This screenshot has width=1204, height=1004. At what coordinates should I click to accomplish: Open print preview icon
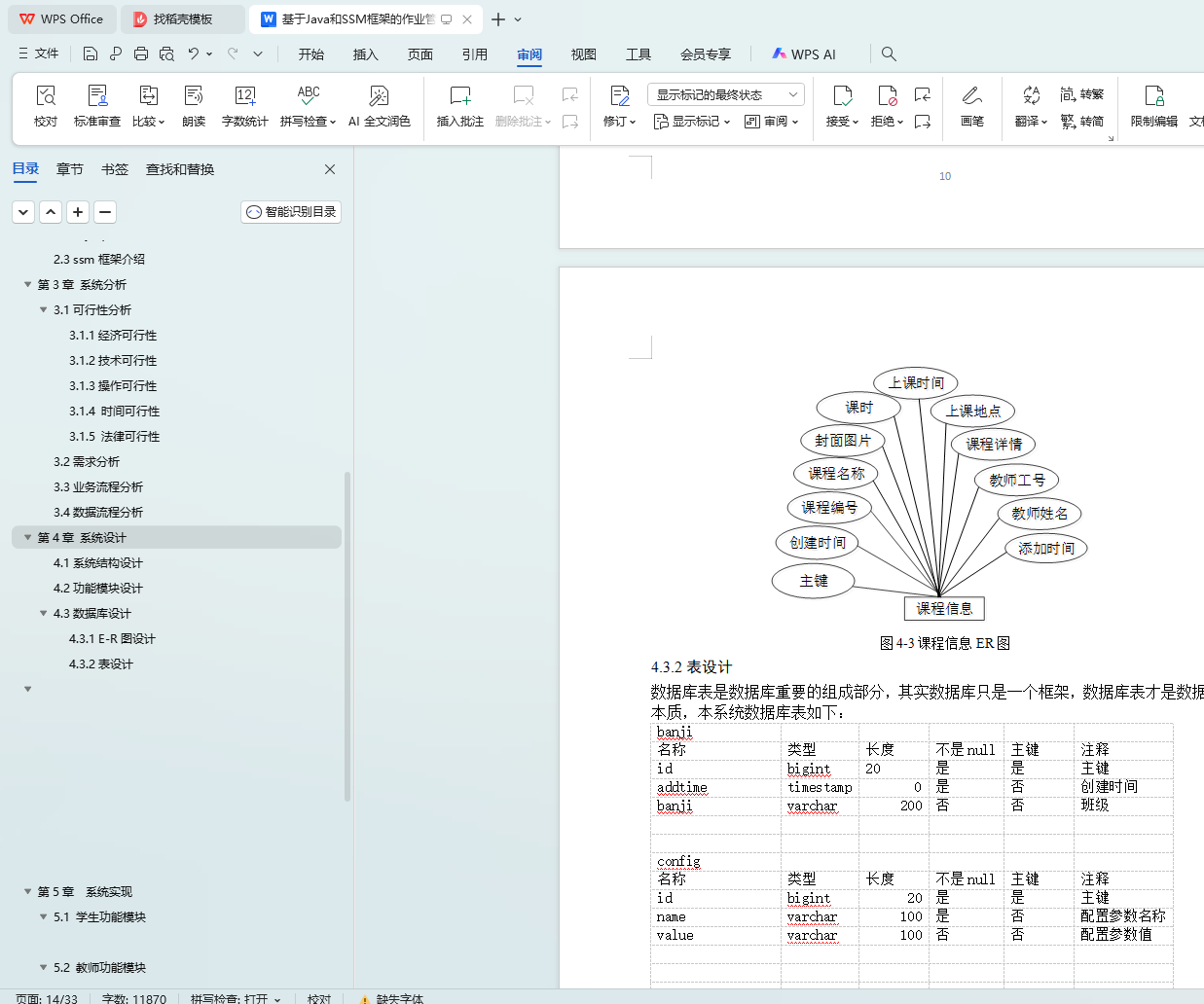coord(166,54)
